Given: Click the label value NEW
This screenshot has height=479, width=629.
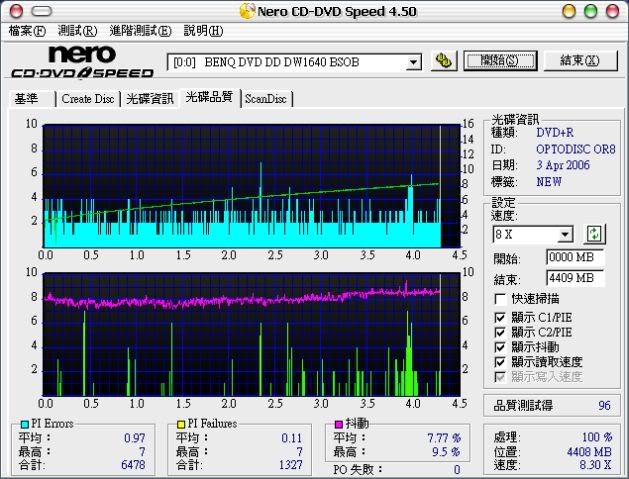Looking at the screenshot, I should pyautogui.click(x=549, y=182).
